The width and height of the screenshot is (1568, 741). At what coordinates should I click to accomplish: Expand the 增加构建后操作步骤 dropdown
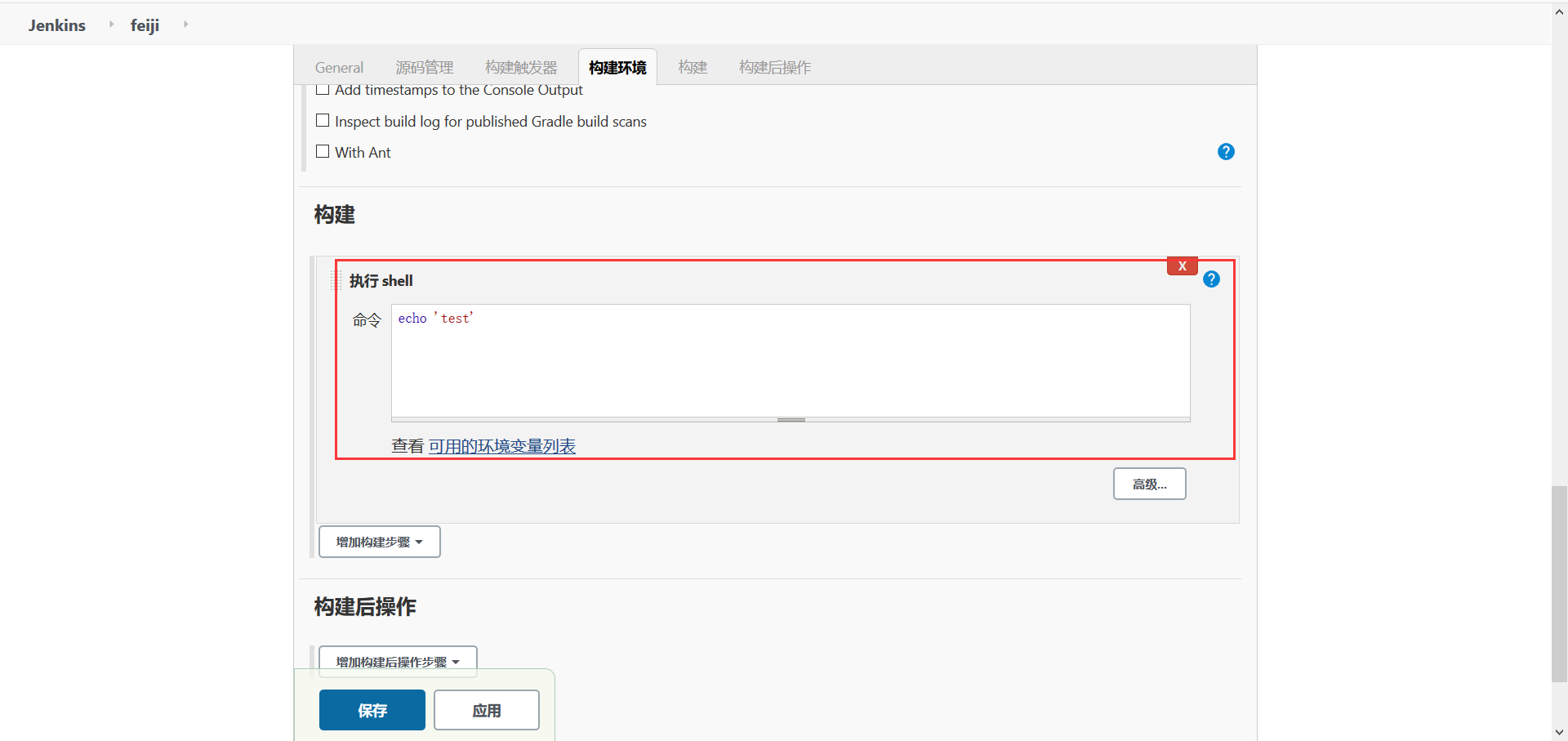[398, 661]
